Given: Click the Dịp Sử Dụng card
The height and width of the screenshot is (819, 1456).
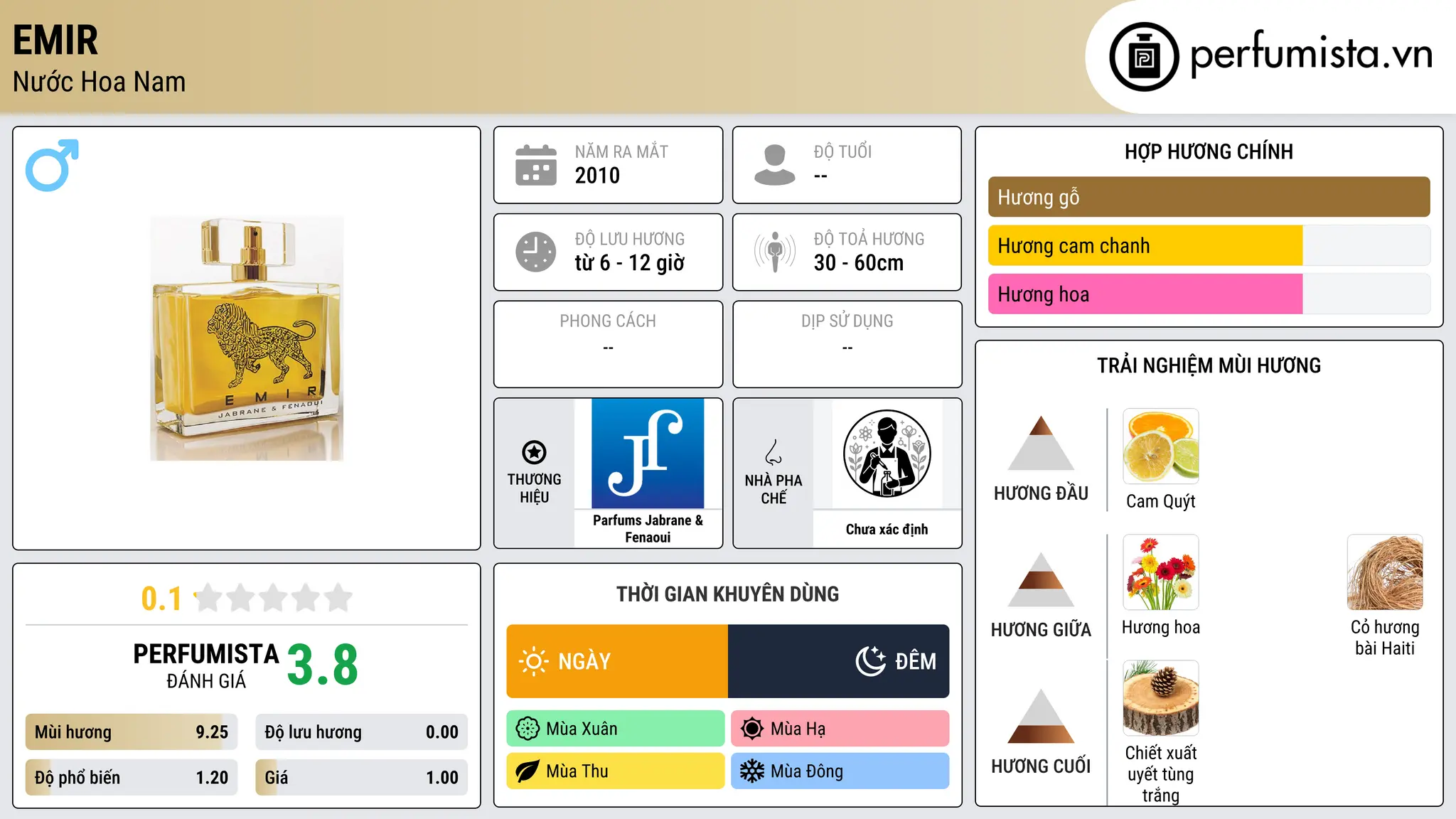Looking at the screenshot, I should click(847, 344).
